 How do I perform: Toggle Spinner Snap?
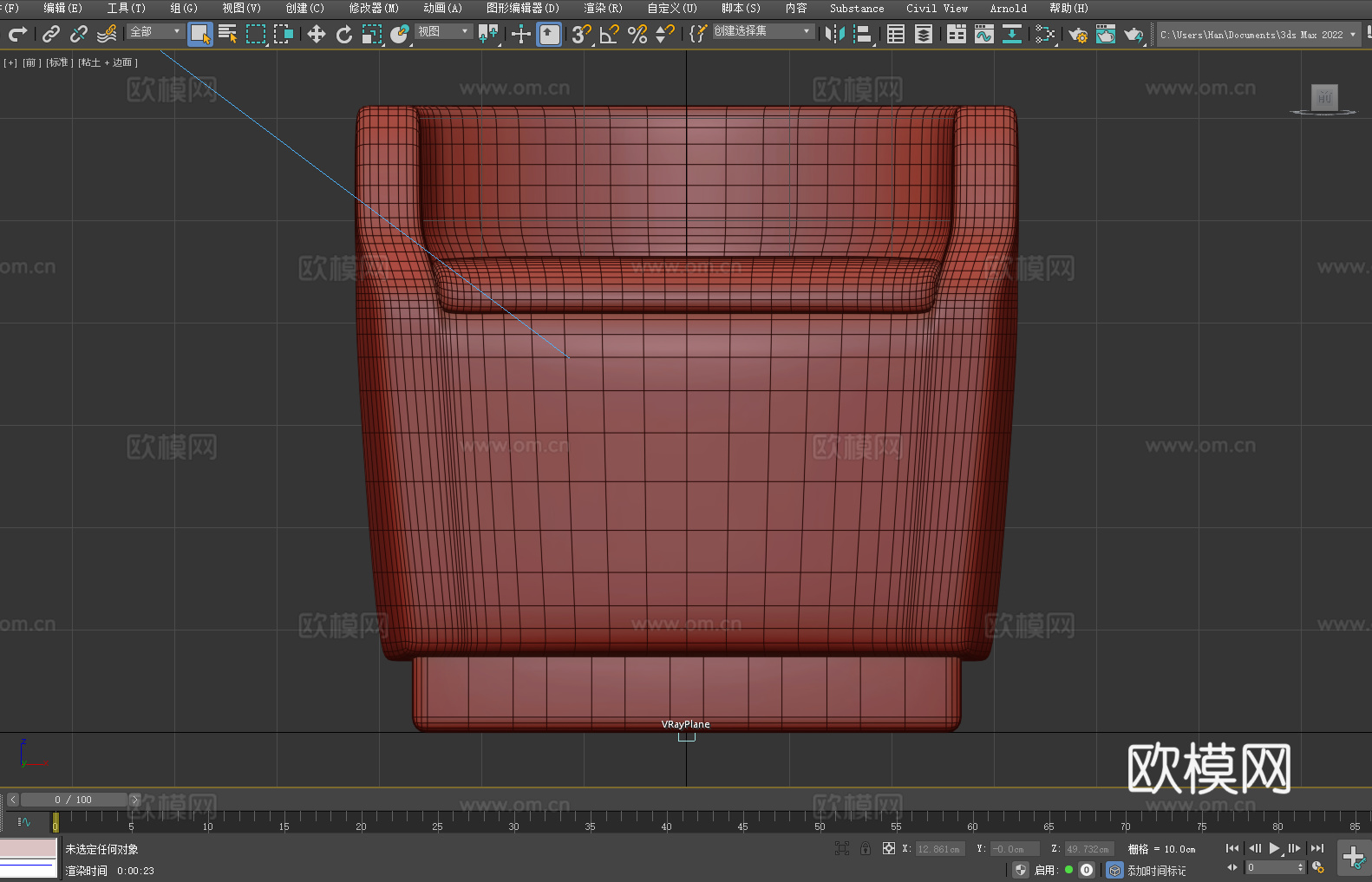[665, 34]
